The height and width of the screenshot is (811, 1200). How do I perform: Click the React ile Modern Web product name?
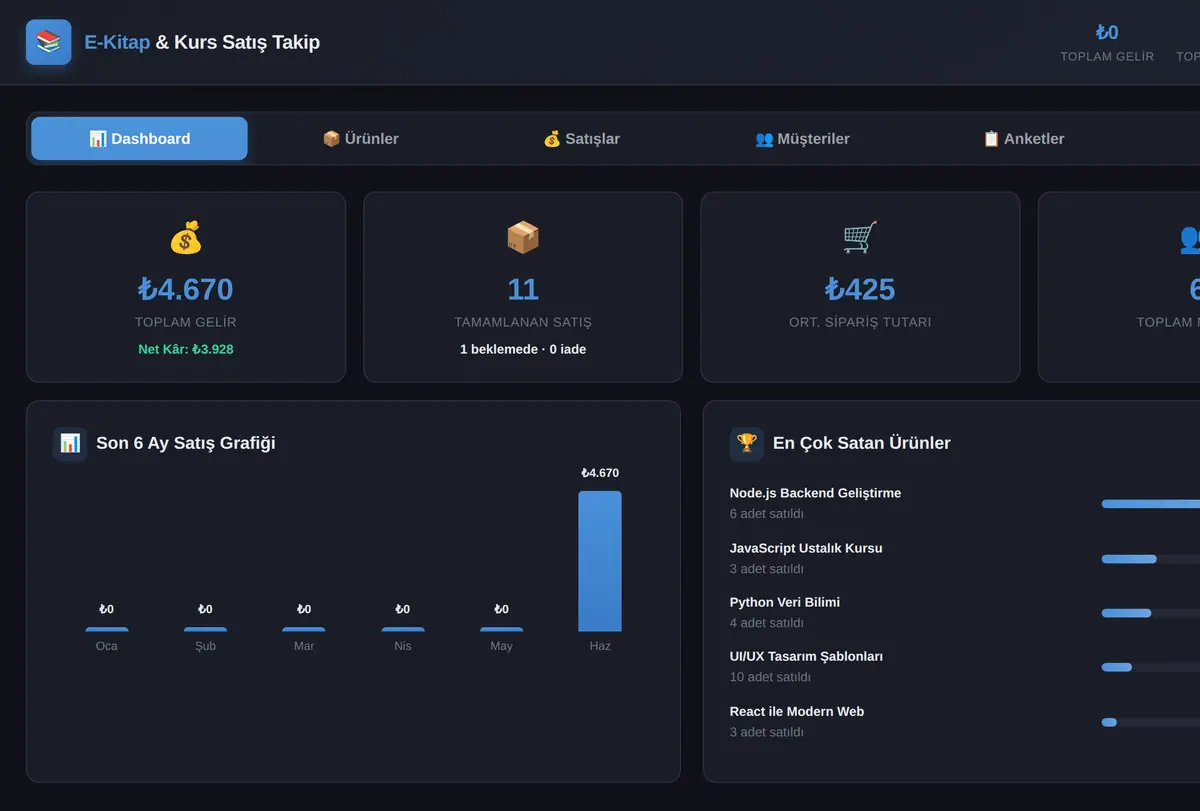tap(797, 711)
